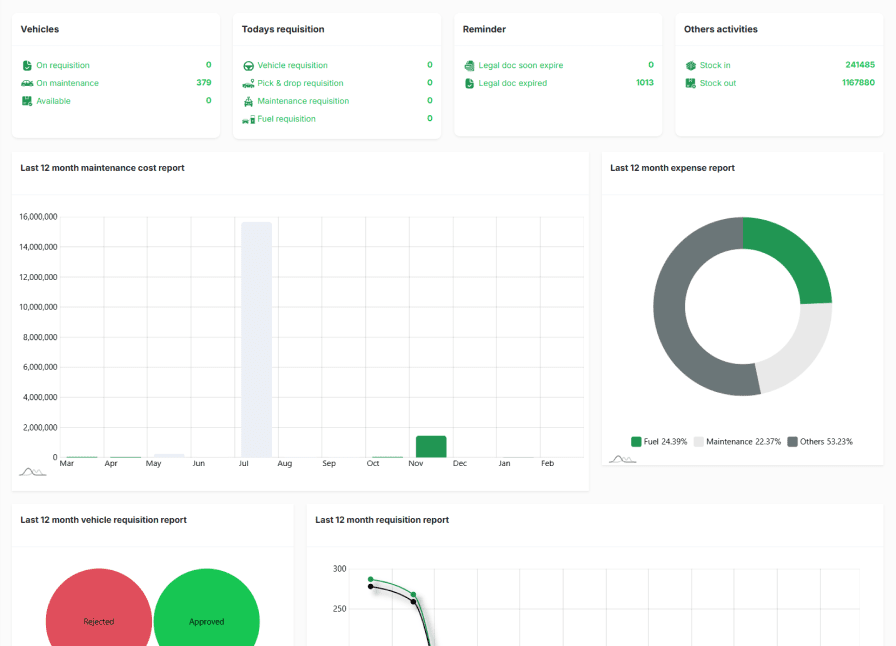Click the 379 count for On maintenance
The image size is (896, 646).
click(204, 83)
